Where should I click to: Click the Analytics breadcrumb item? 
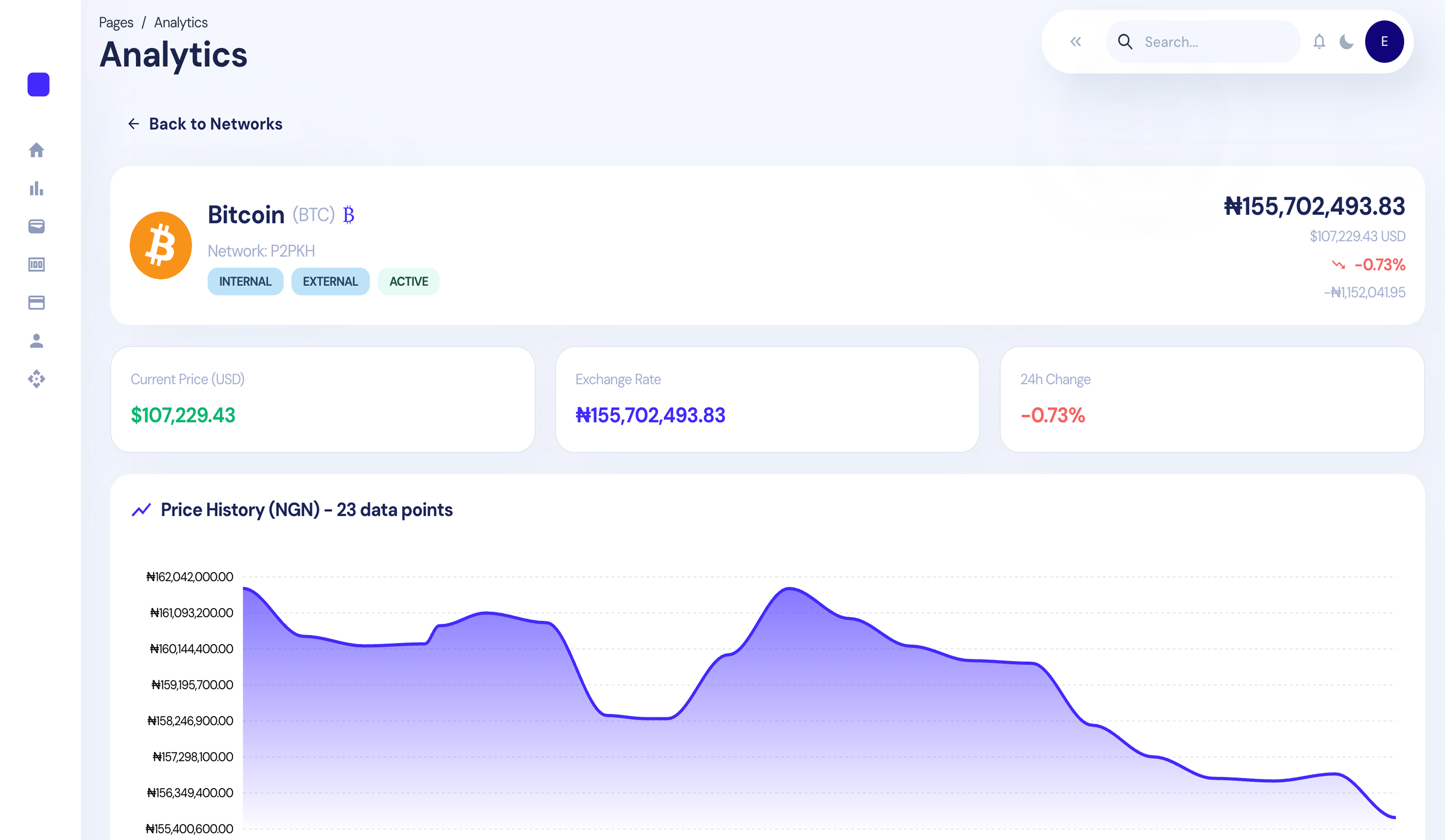pos(181,22)
